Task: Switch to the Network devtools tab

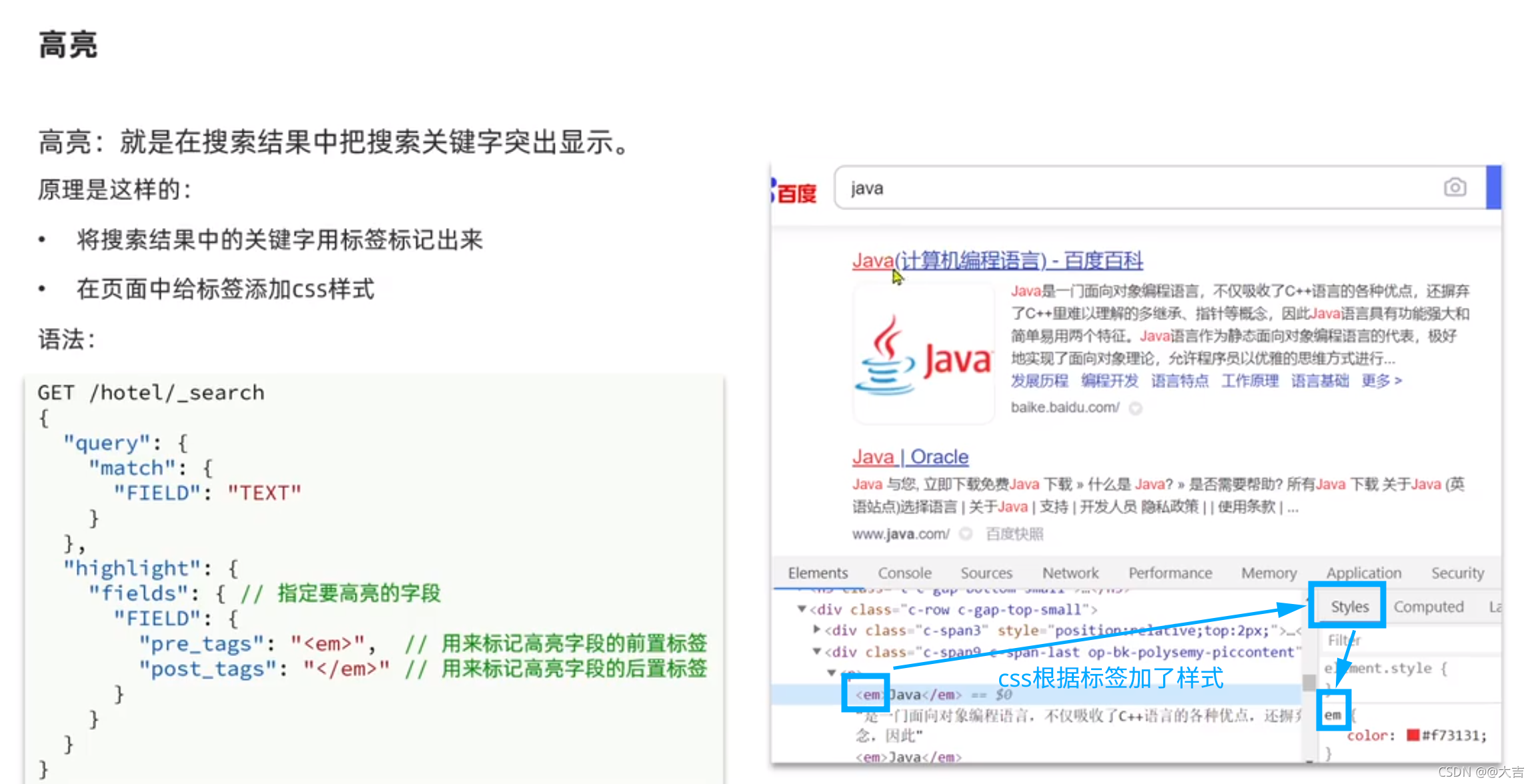Action: tap(1070, 573)
